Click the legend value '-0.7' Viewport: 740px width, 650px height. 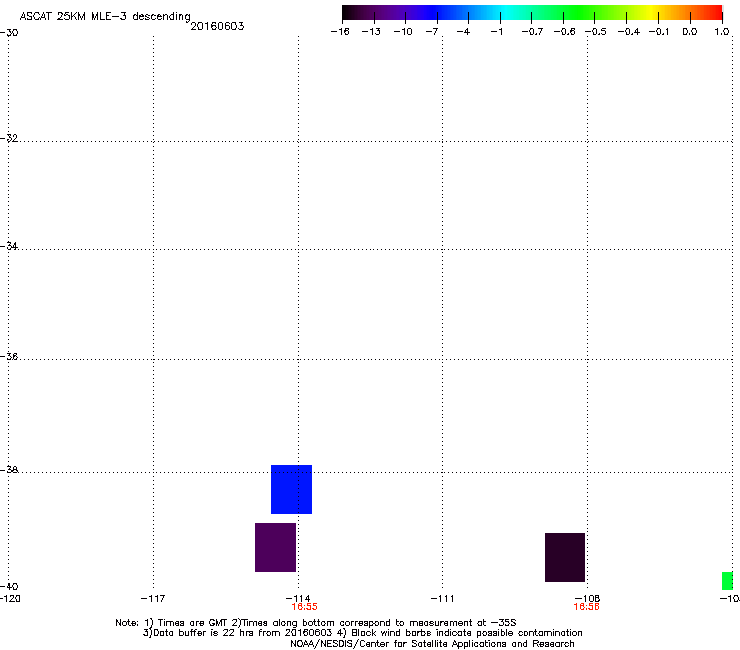pyautogui.click(x=532, y=32)
